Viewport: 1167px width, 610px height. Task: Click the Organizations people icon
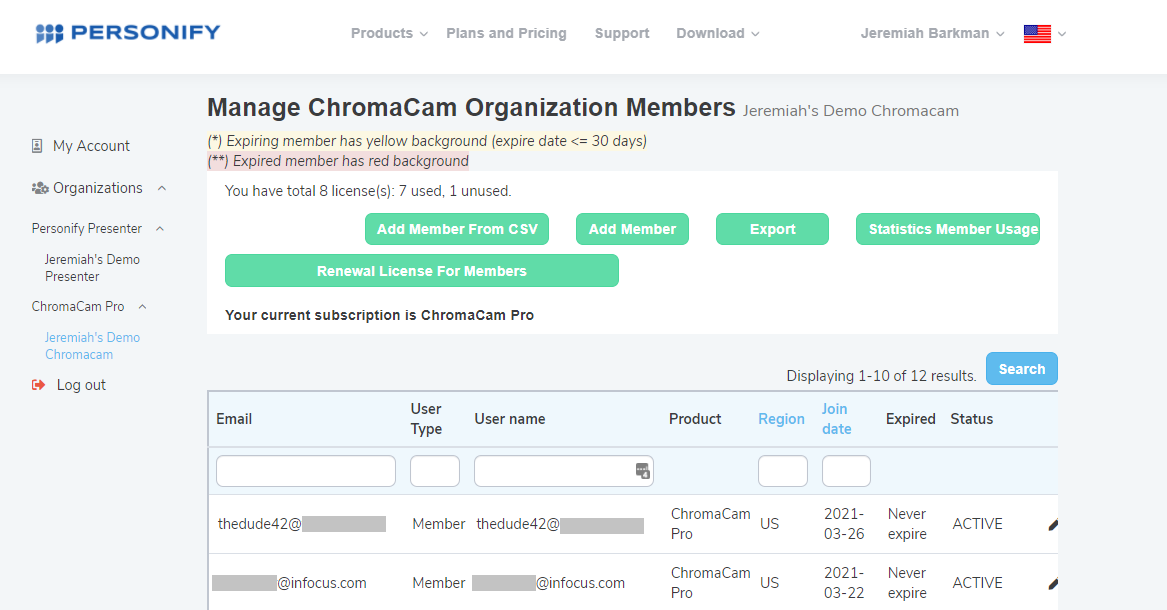coord(40,188)
